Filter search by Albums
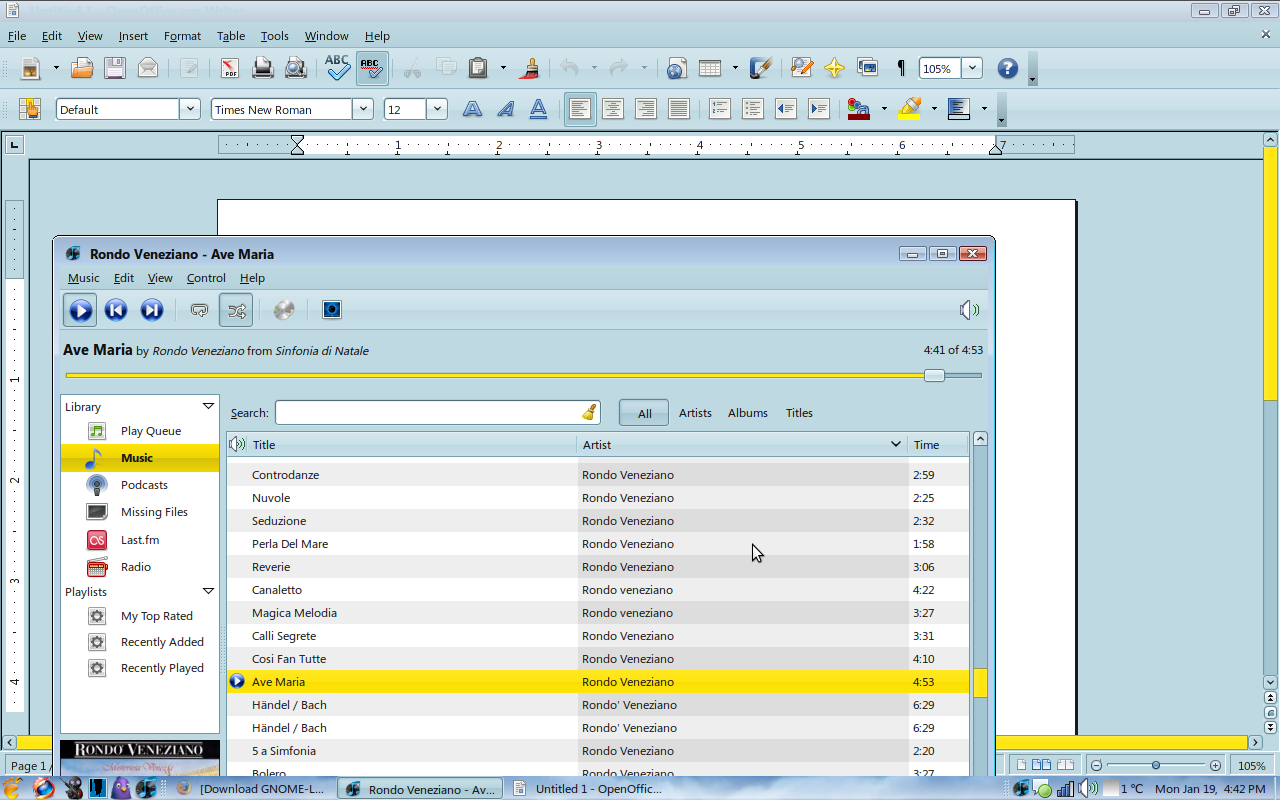 tap(747, 413)
